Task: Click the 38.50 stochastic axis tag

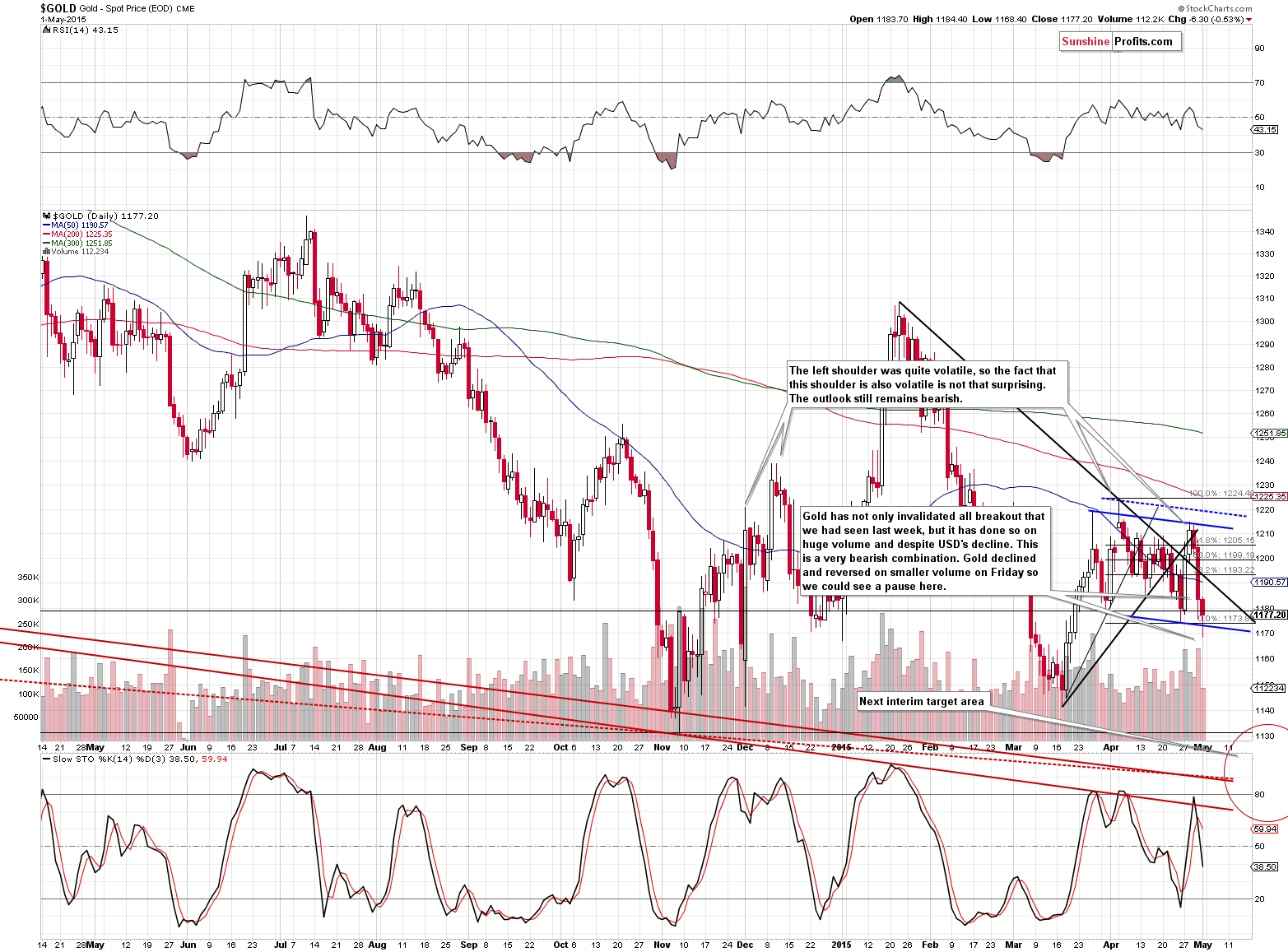Action: 1265,866
